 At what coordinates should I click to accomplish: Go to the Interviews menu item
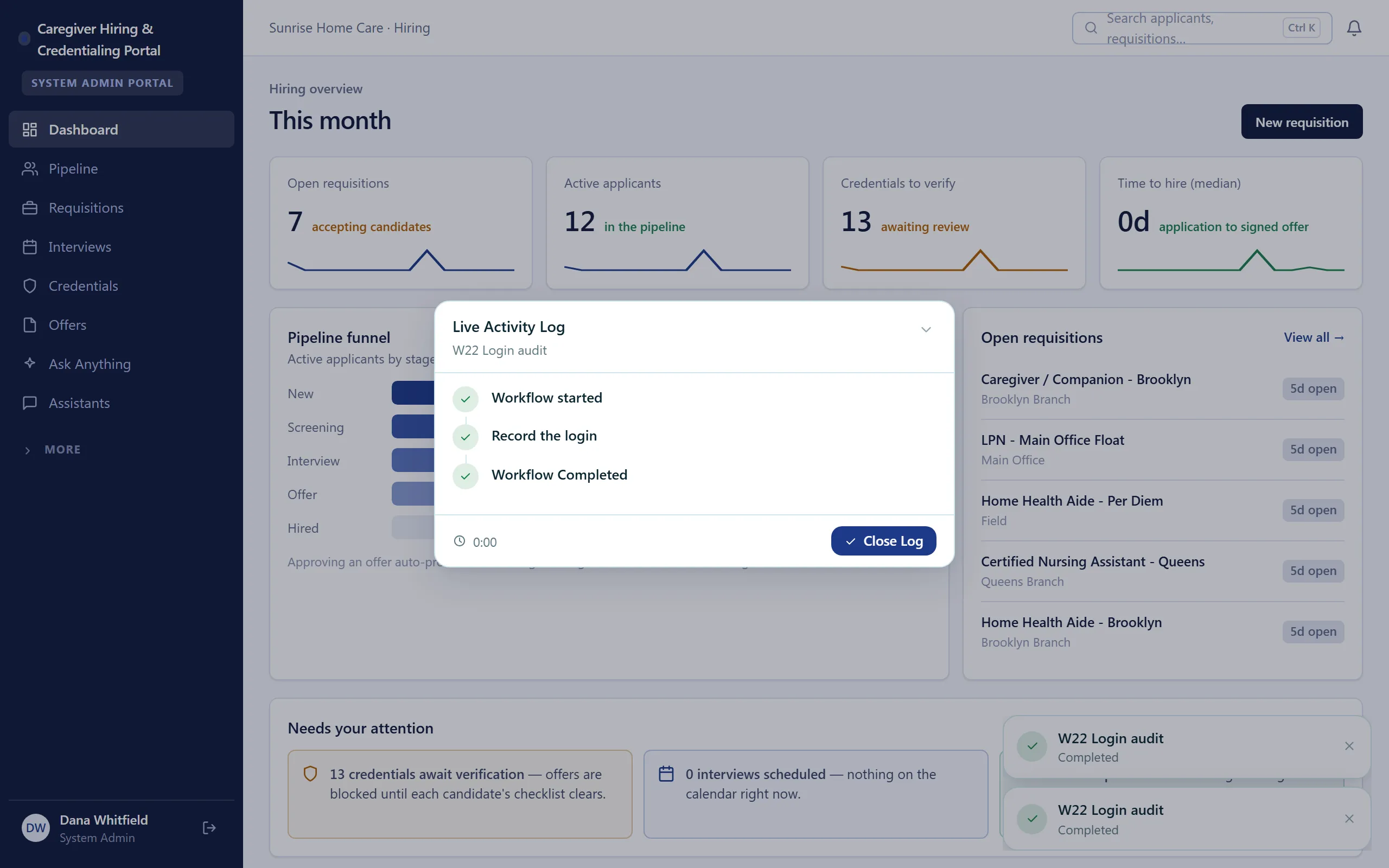[x=121, y=247]
